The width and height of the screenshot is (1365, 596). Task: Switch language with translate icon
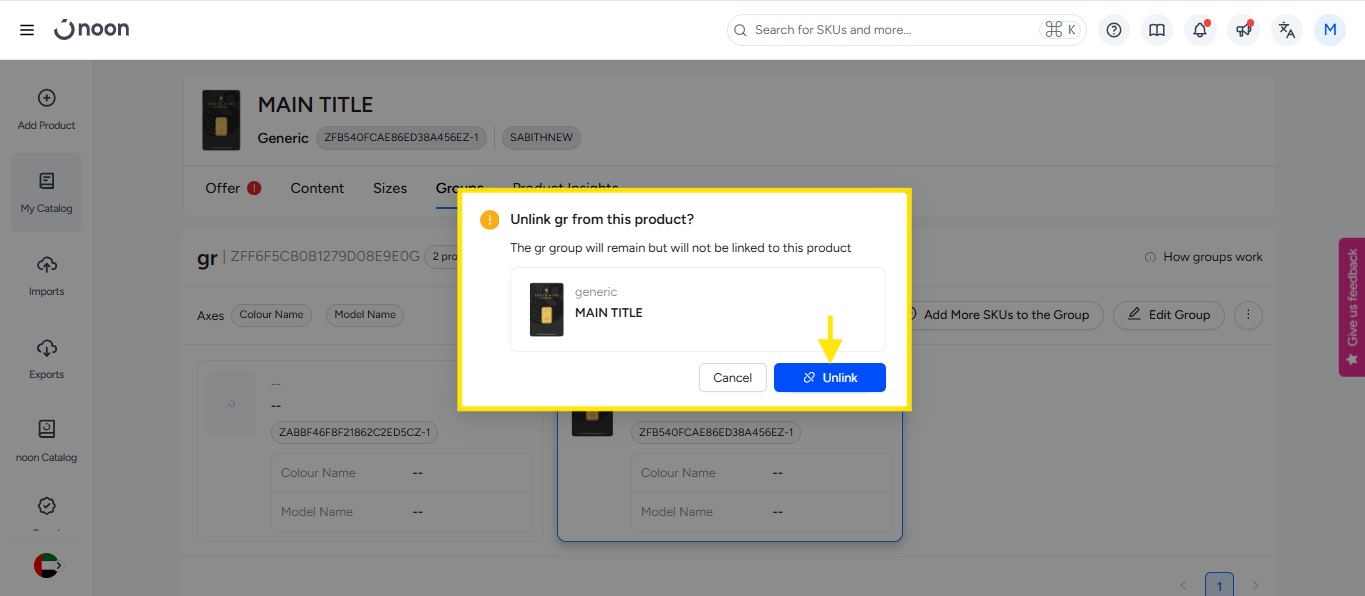(x=1287, y=30)
